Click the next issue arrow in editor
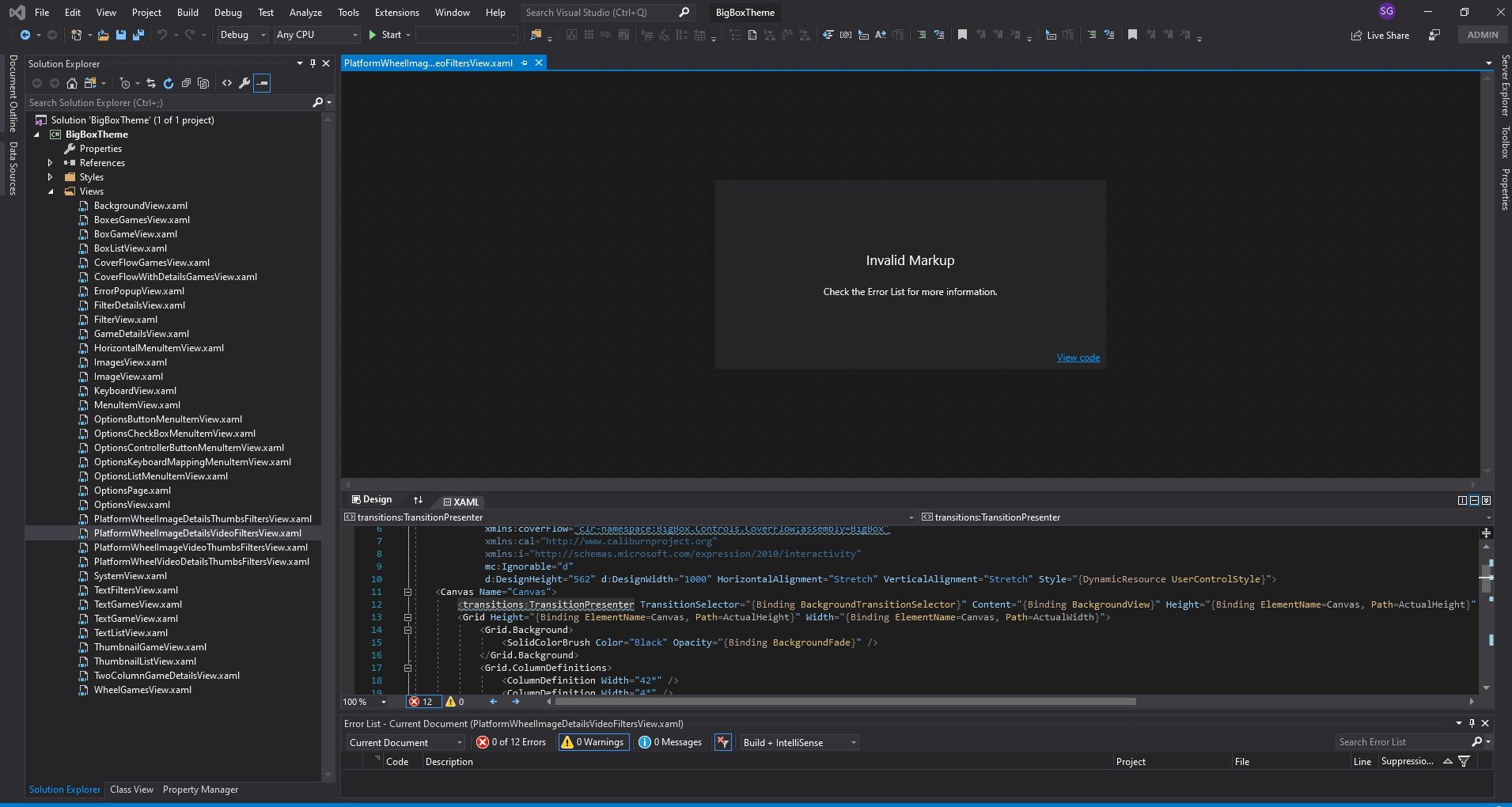 [x=516, y=702]
